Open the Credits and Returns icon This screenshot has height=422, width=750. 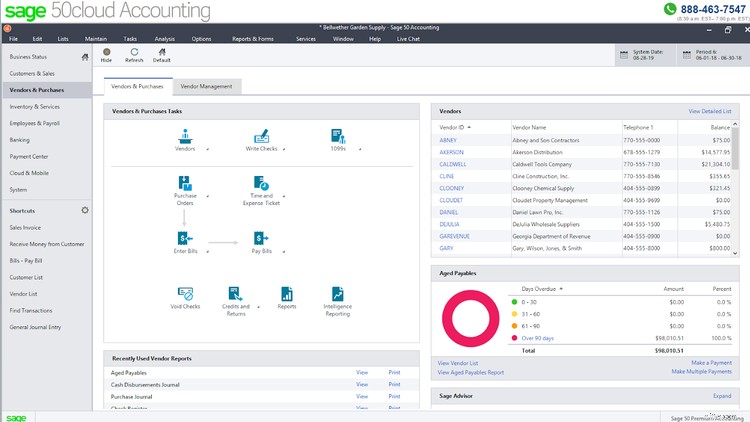pyautogui.click(x=235, y=294)
